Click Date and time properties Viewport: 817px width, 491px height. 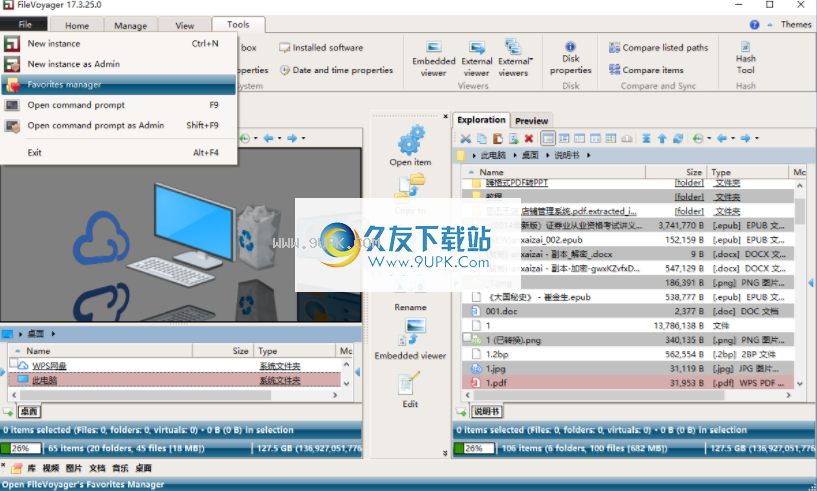(337, 70)
